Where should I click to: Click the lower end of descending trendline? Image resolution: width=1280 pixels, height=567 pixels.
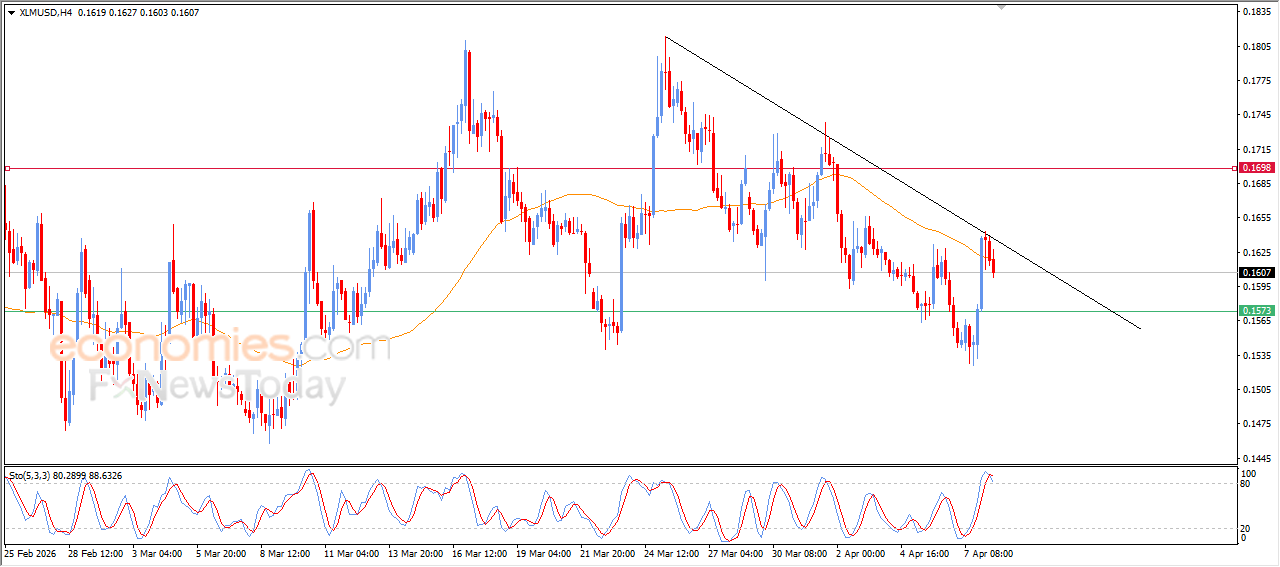pos(1140,328)
